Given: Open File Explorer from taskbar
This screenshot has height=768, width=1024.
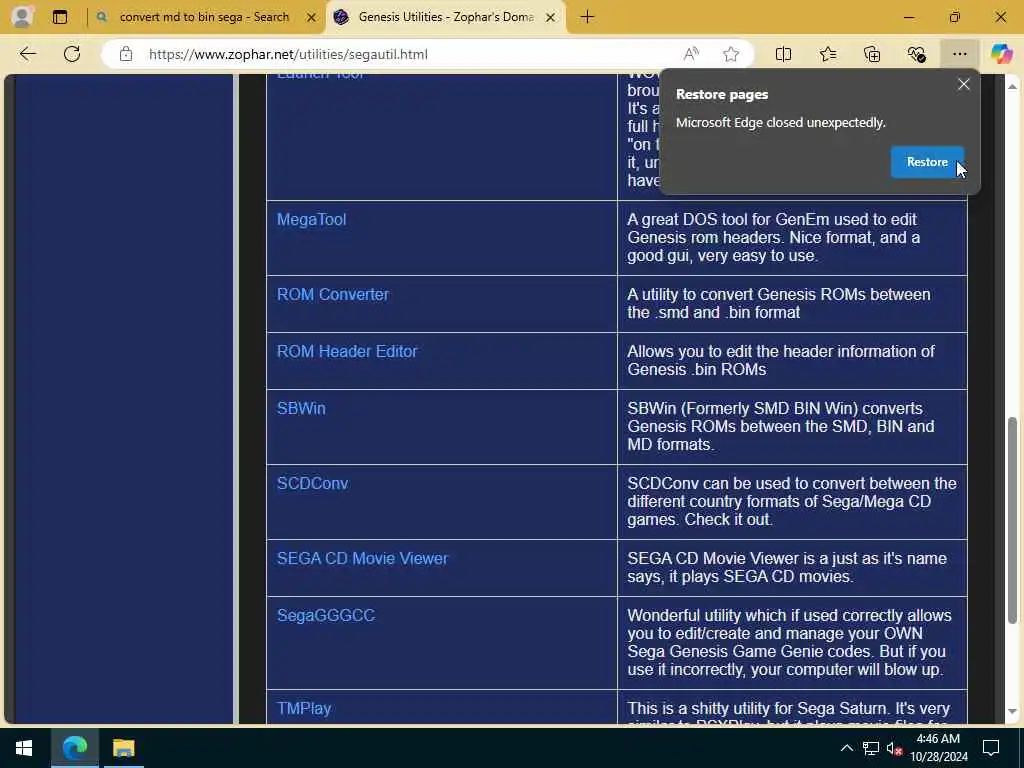Looking at the screenshot, I should (x=123, y=748).
